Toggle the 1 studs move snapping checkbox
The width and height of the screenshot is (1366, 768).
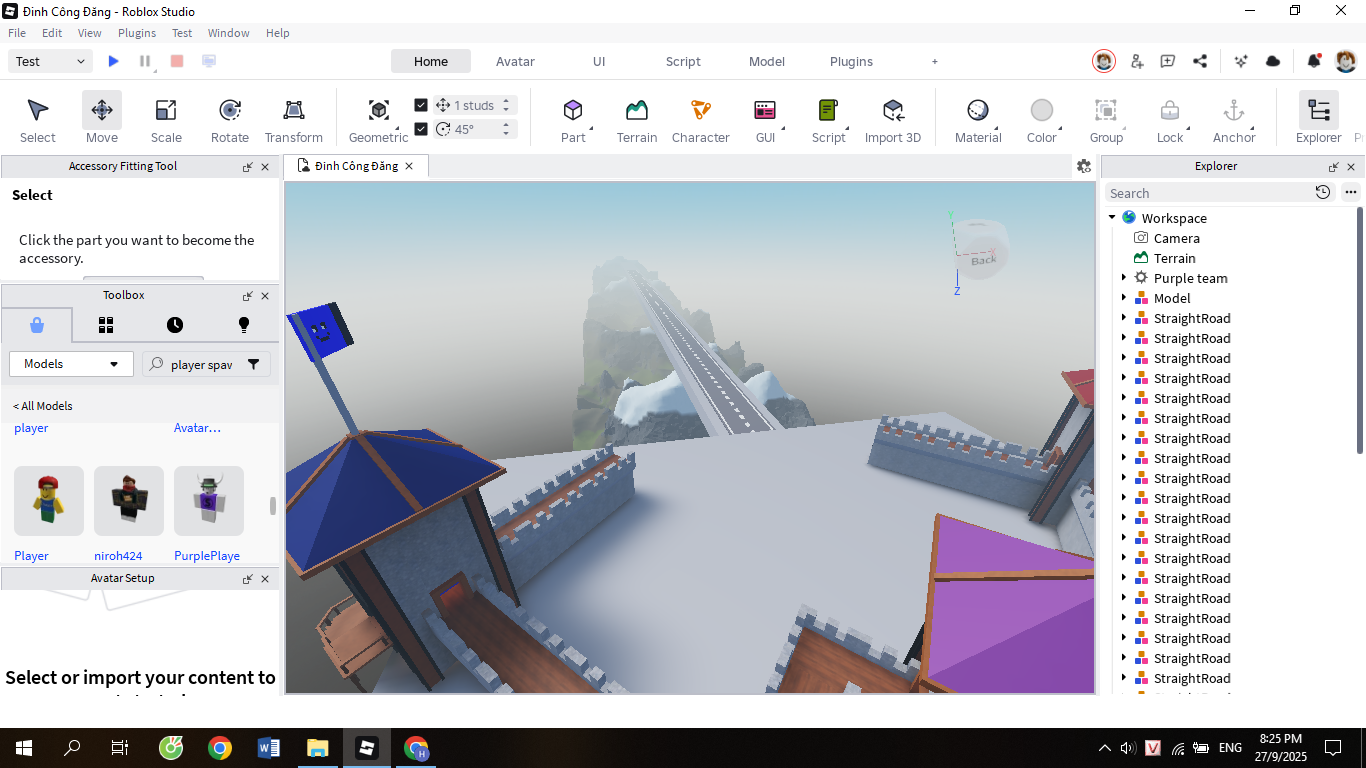pyautogui.click(x=421, y=105)
